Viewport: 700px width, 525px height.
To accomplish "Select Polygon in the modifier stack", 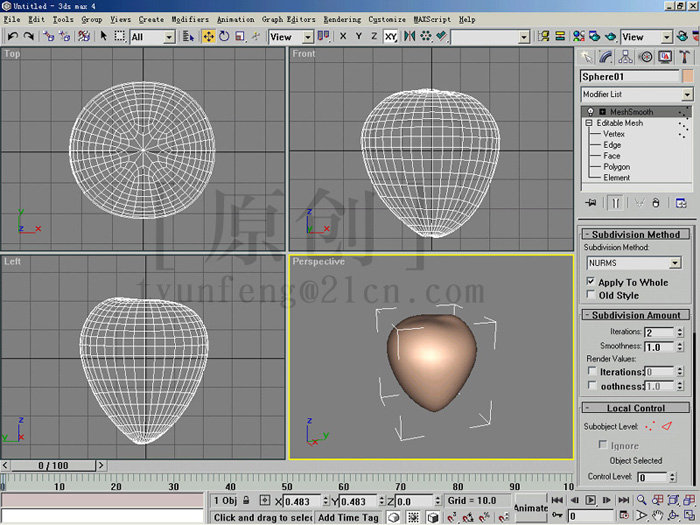I will [617, 167].
